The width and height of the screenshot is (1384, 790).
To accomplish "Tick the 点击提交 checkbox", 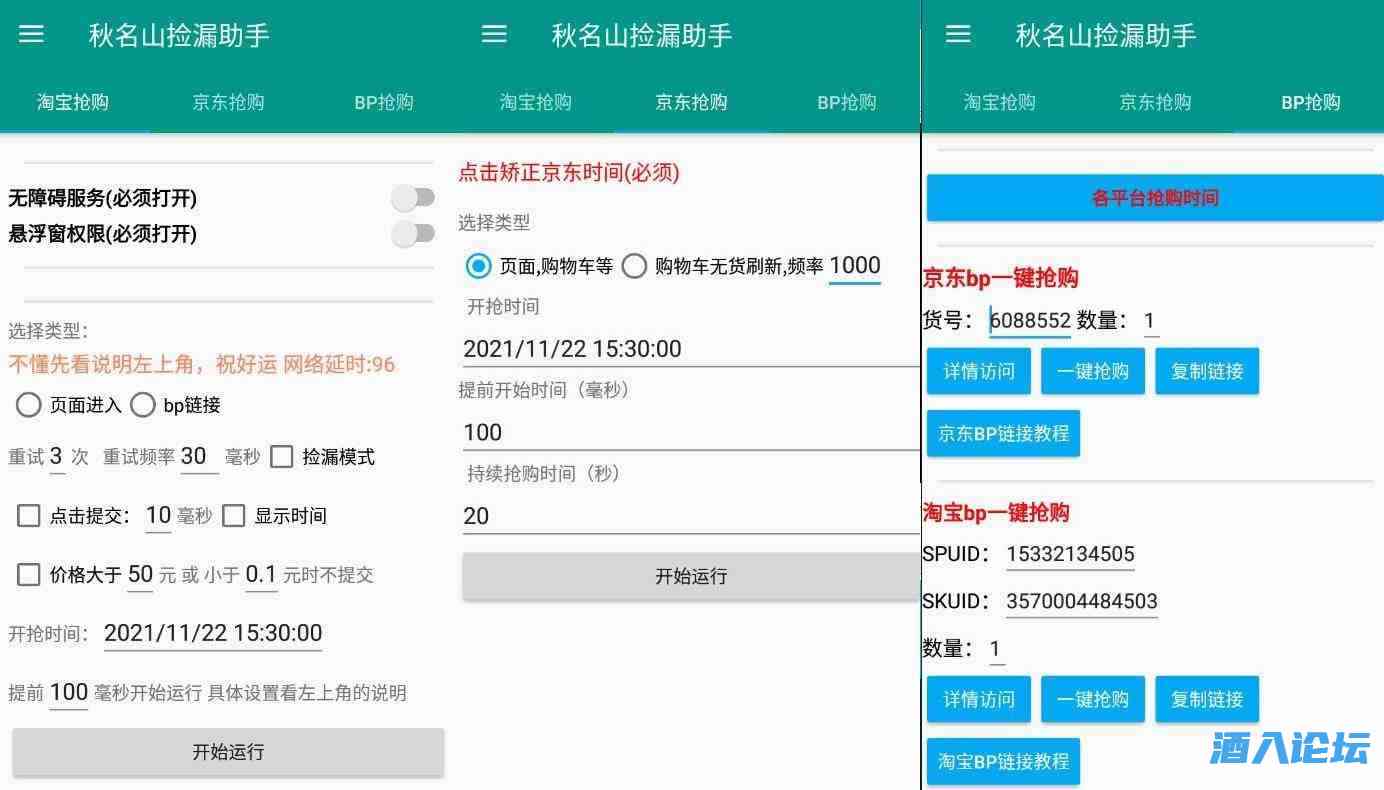I will click(29, 516).
